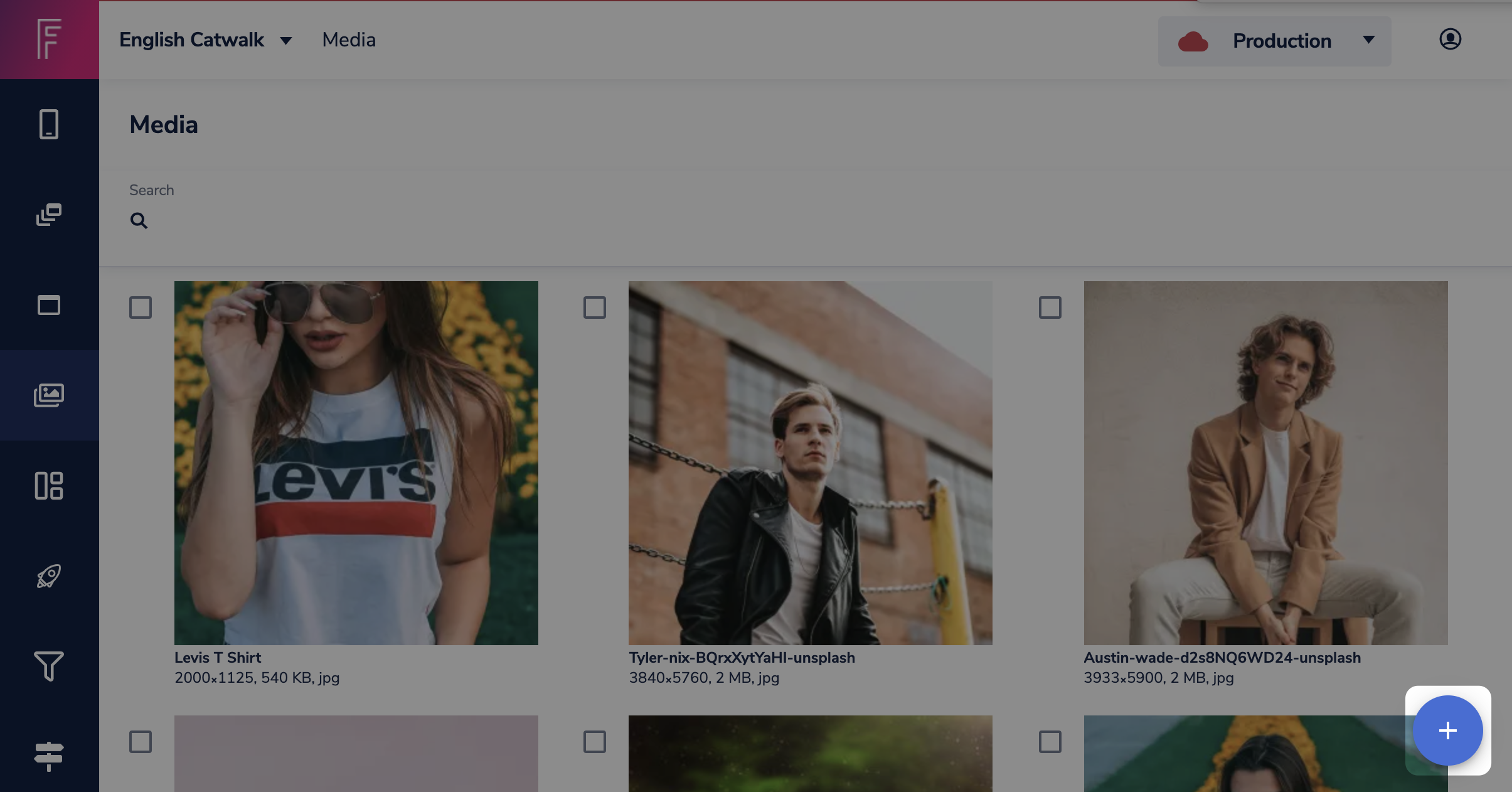Open the window frame sidebar icon

49,305
